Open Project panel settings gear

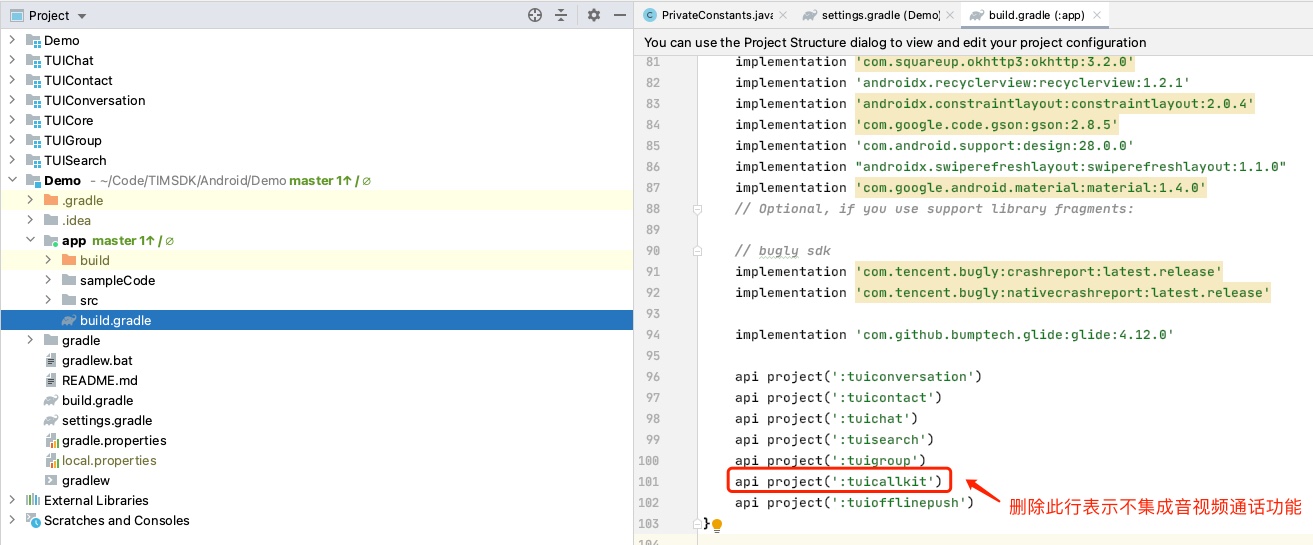[x=593, y=15]
